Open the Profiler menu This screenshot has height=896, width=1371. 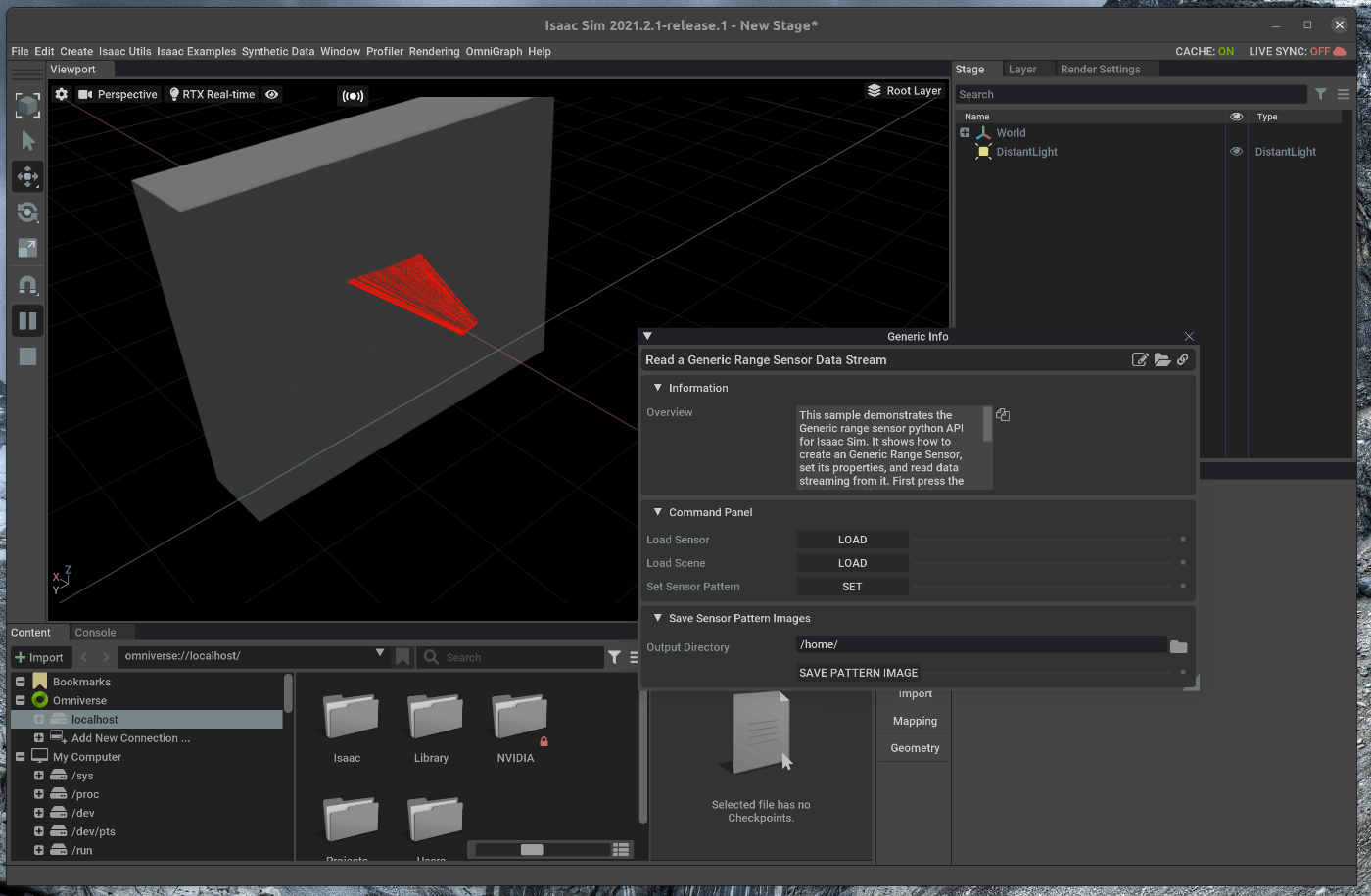385,51
